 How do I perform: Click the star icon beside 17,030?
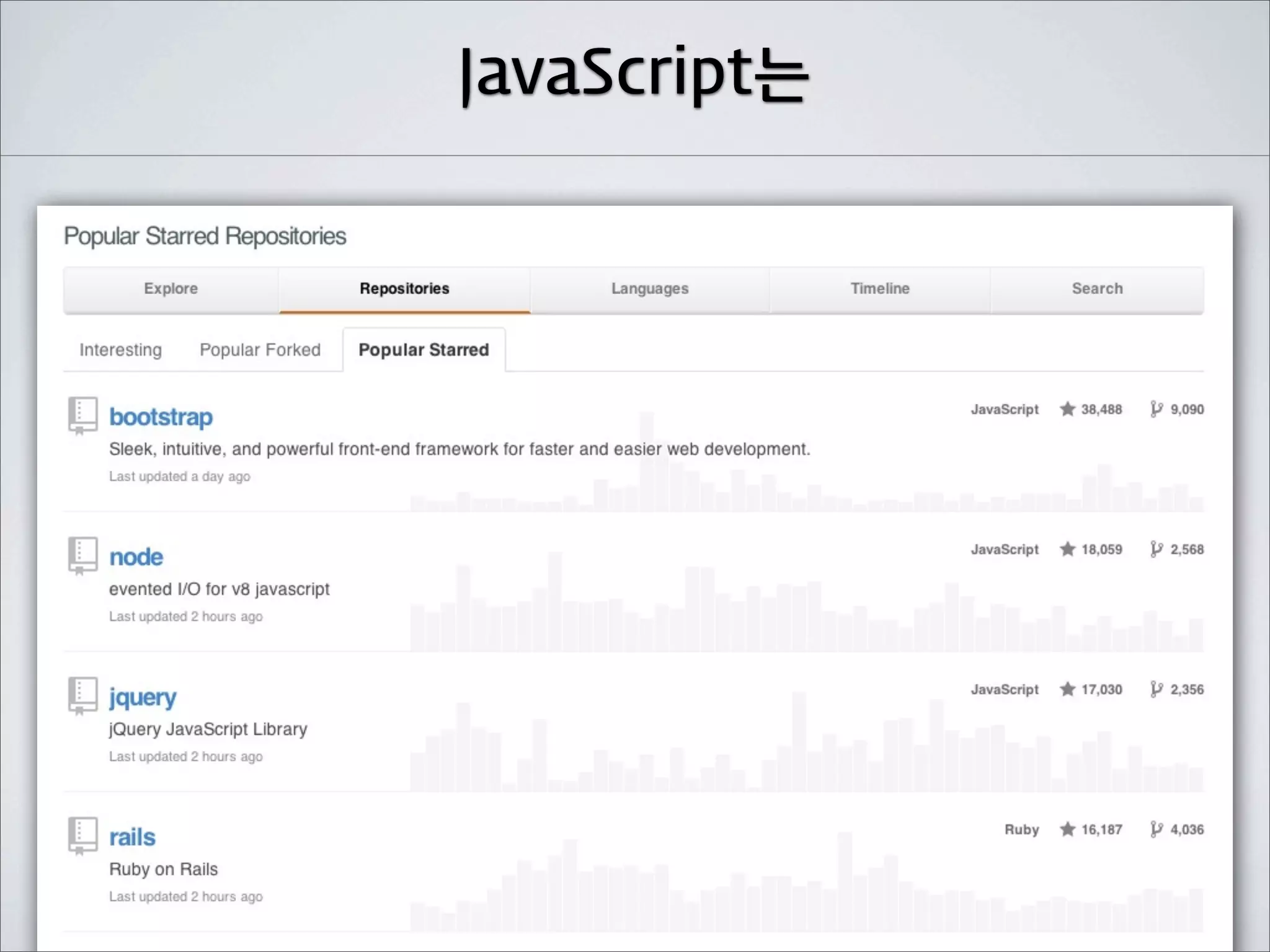tap(1067, 689)
